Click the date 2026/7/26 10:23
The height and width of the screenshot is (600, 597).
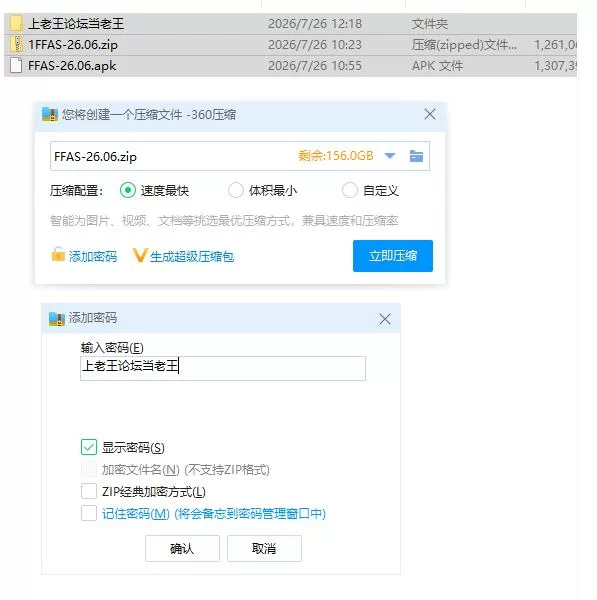[315, 45]
